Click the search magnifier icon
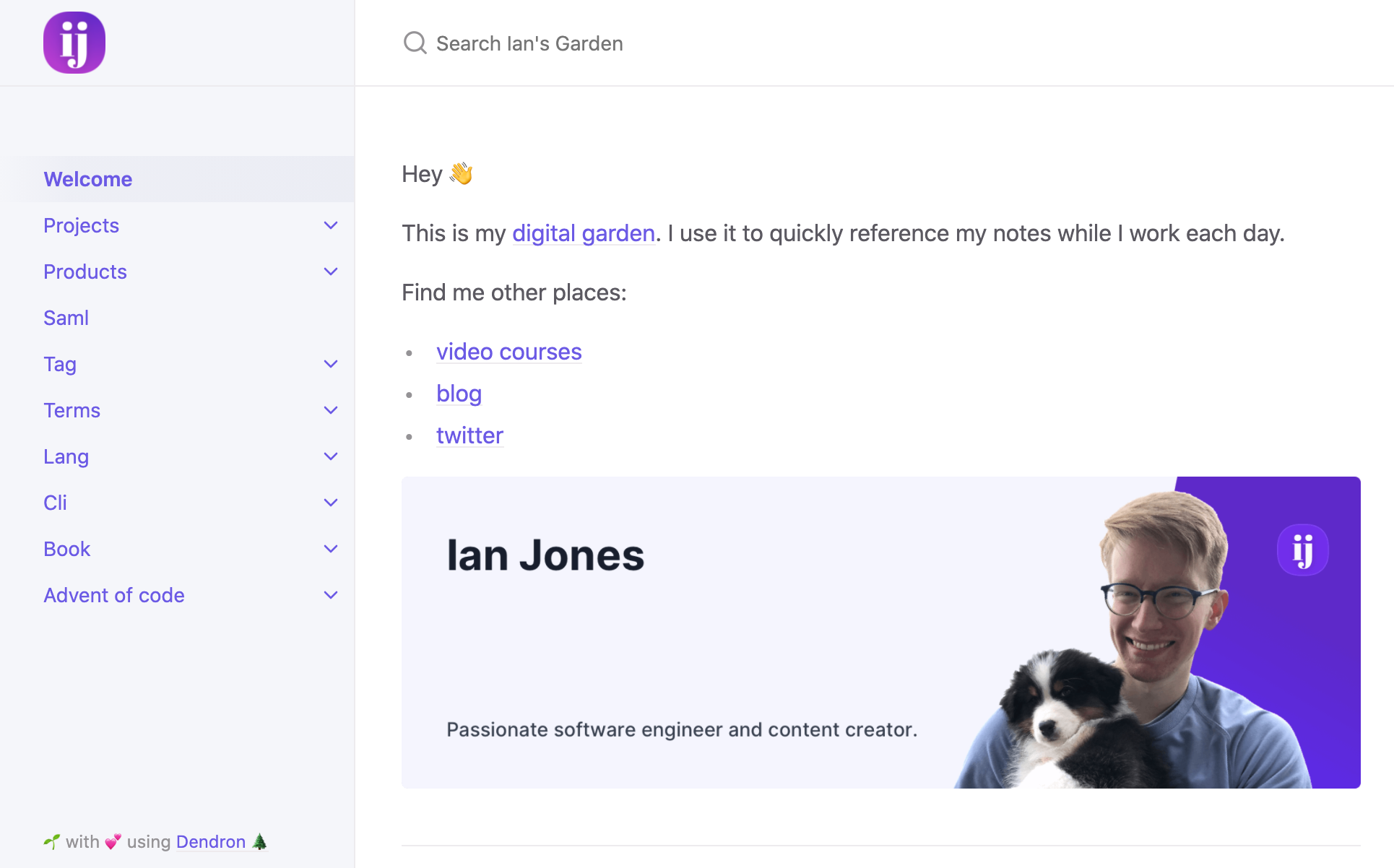This screenshot has width=1394, height=868. (x=415, y=43)
